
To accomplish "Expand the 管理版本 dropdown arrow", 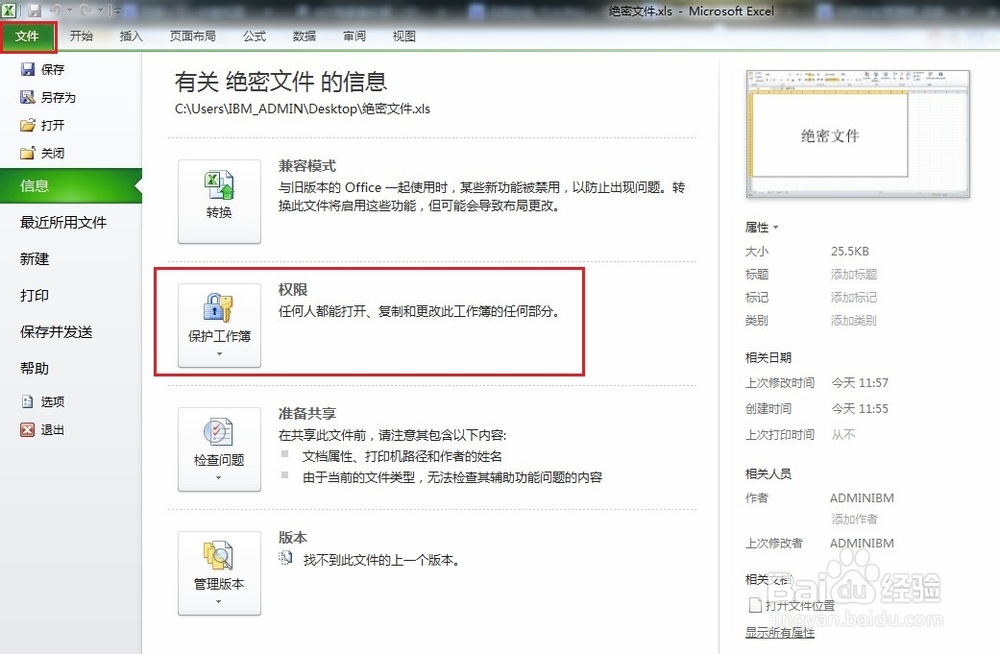I will pos(219,601).
